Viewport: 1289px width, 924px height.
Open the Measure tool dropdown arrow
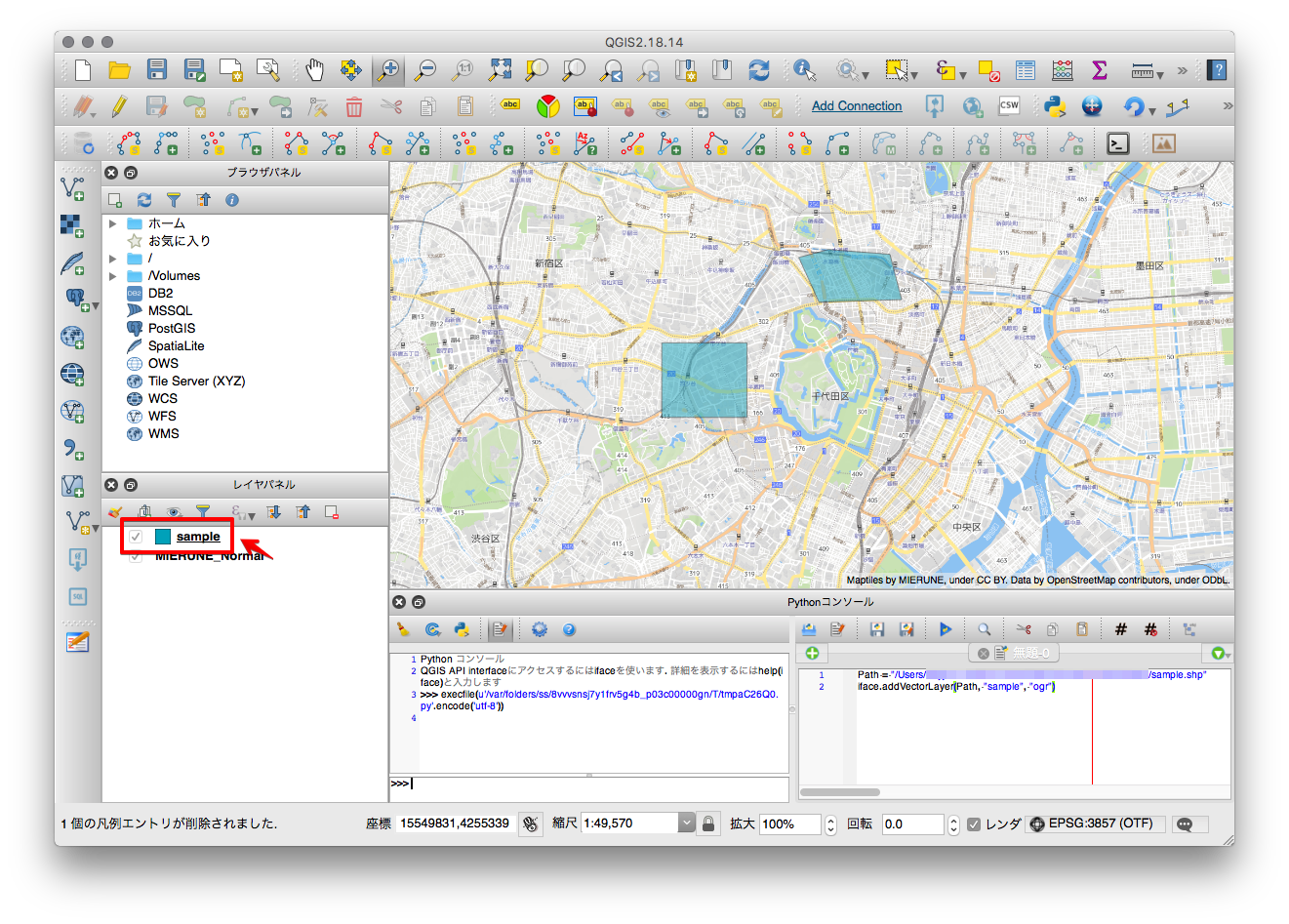[x=1160, y=74]
